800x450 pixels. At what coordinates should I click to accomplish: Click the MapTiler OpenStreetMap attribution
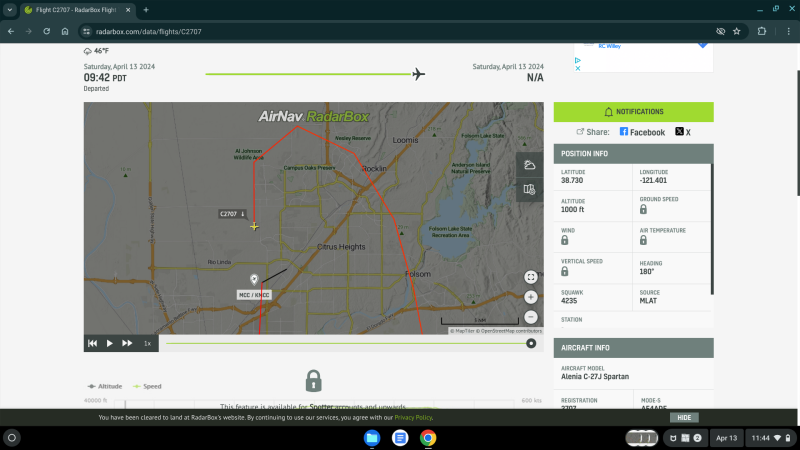coord(496,331)
